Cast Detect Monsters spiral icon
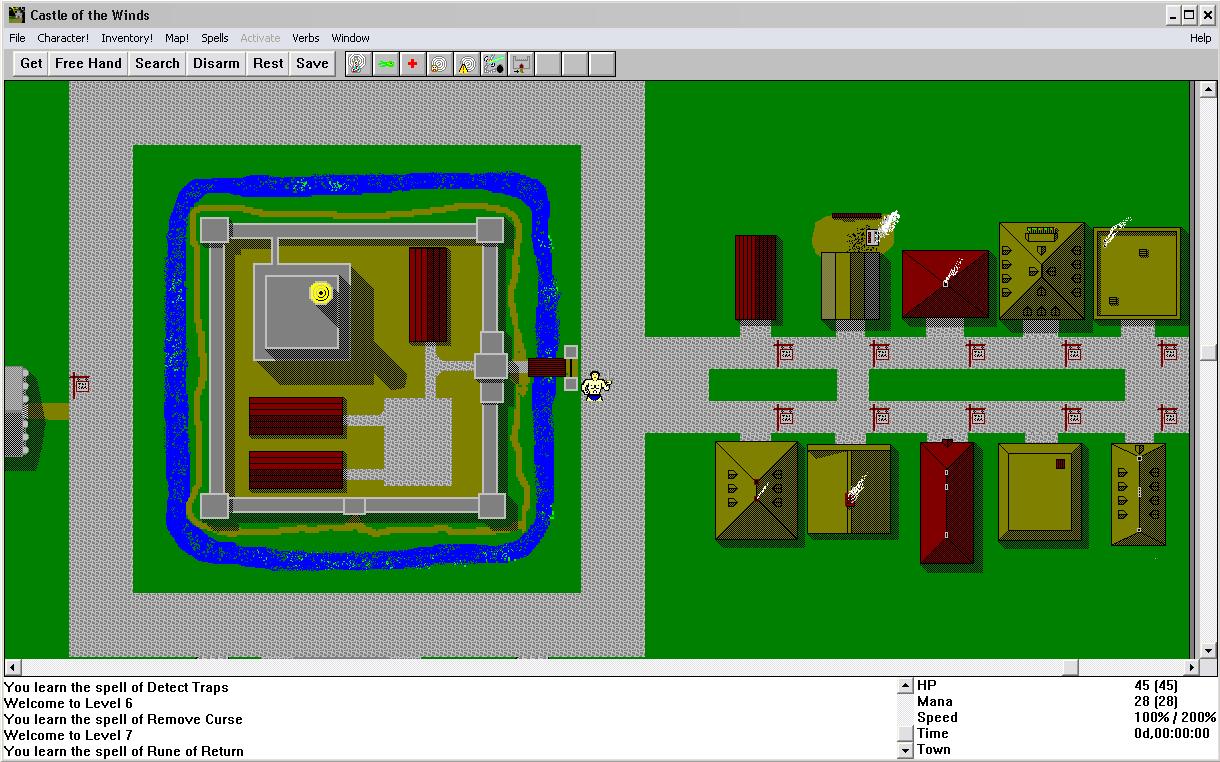 pos(439,63)
